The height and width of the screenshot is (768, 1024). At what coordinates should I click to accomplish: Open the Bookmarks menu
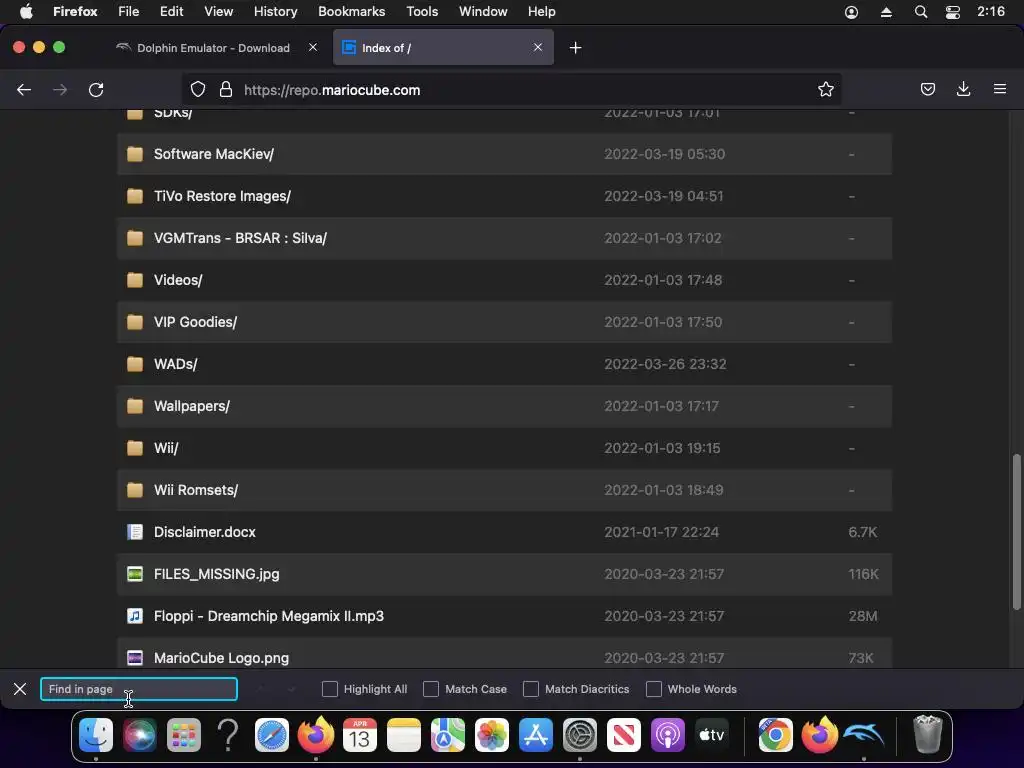tap(351, 12)
